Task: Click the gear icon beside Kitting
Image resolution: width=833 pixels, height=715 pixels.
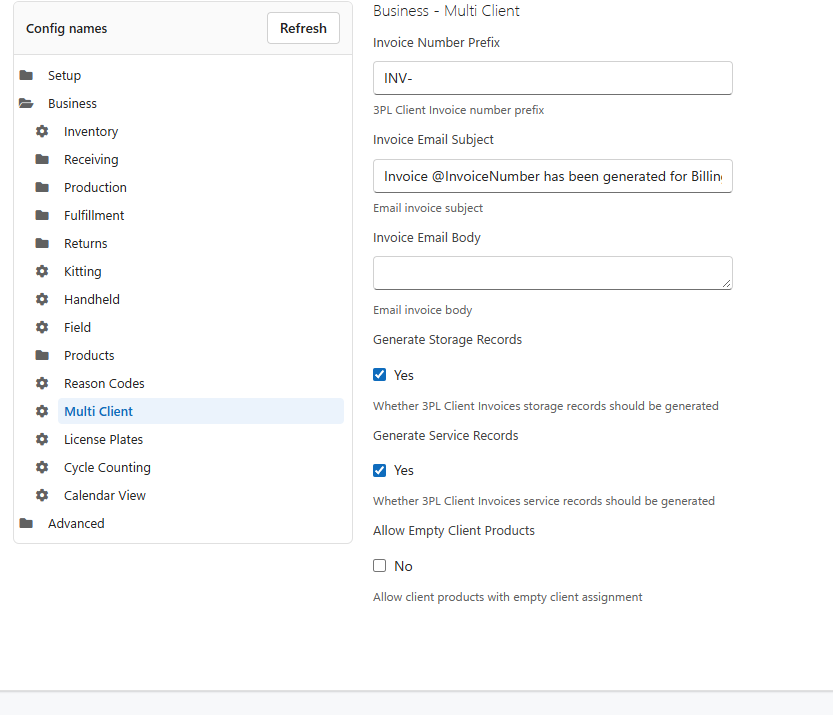Action: pyautogui.click(x=42, y=271)
